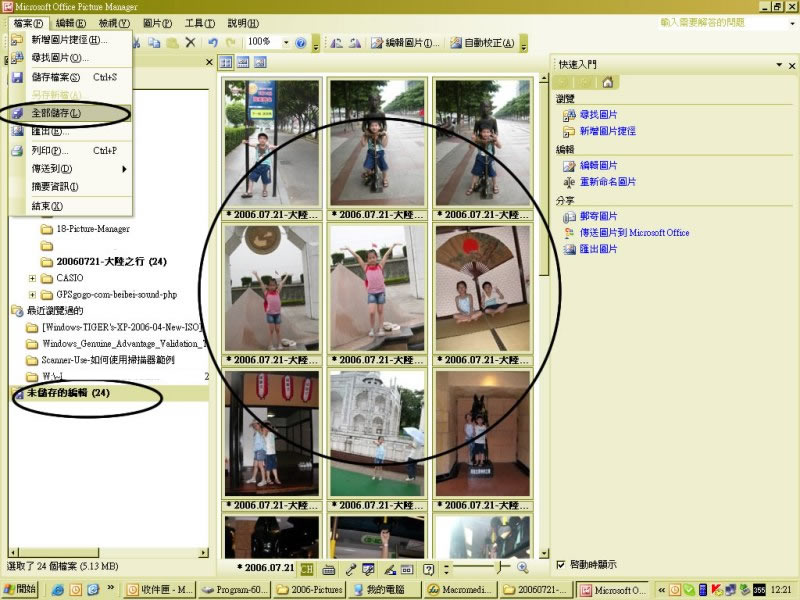Click the thumbnail scrollbar down arrow
Screen dimensions: 800x600
tap(544, 553)
